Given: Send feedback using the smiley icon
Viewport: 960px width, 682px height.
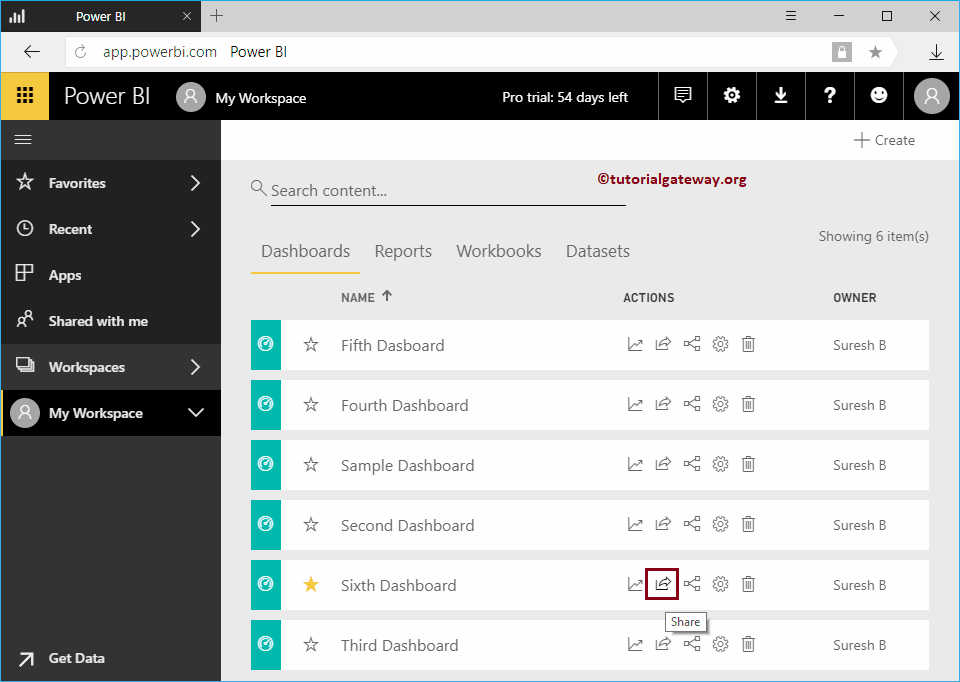Looking at the screenshot, I should 878,95.
